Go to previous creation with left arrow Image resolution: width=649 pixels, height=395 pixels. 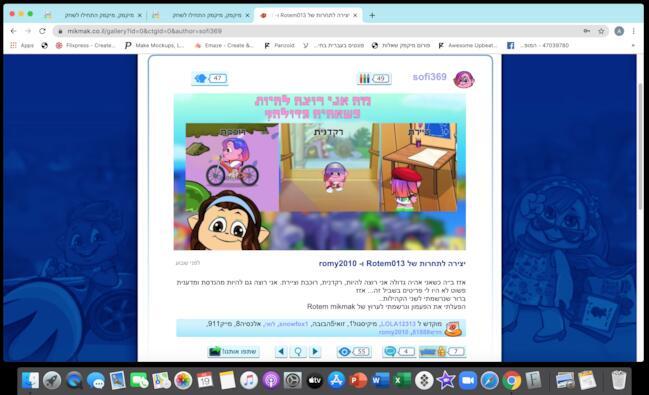coord(281,352)
